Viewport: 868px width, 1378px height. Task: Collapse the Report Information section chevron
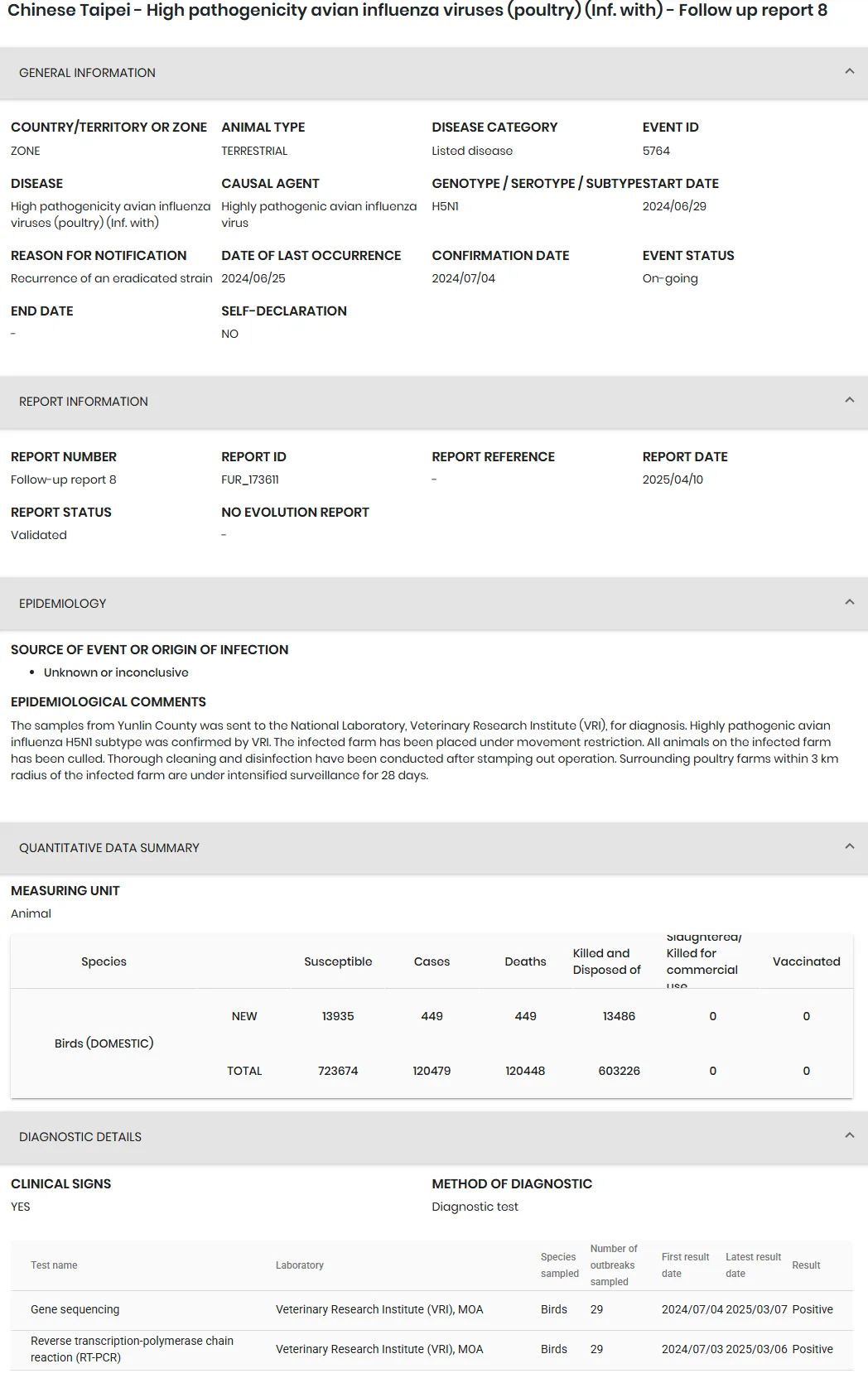tap(849, 401)
